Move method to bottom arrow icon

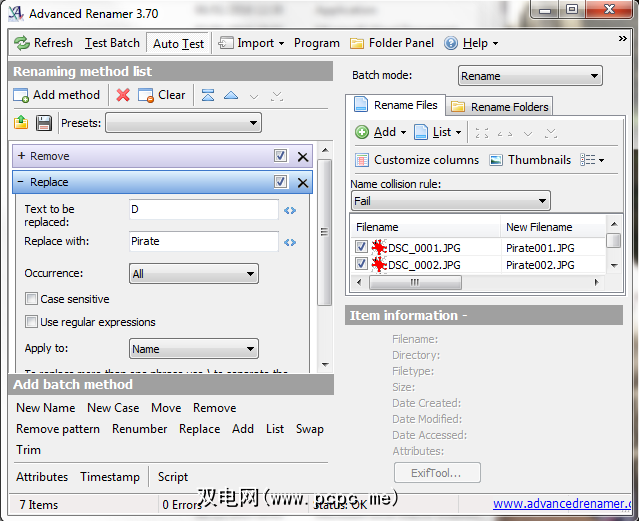tap(277, 96)
